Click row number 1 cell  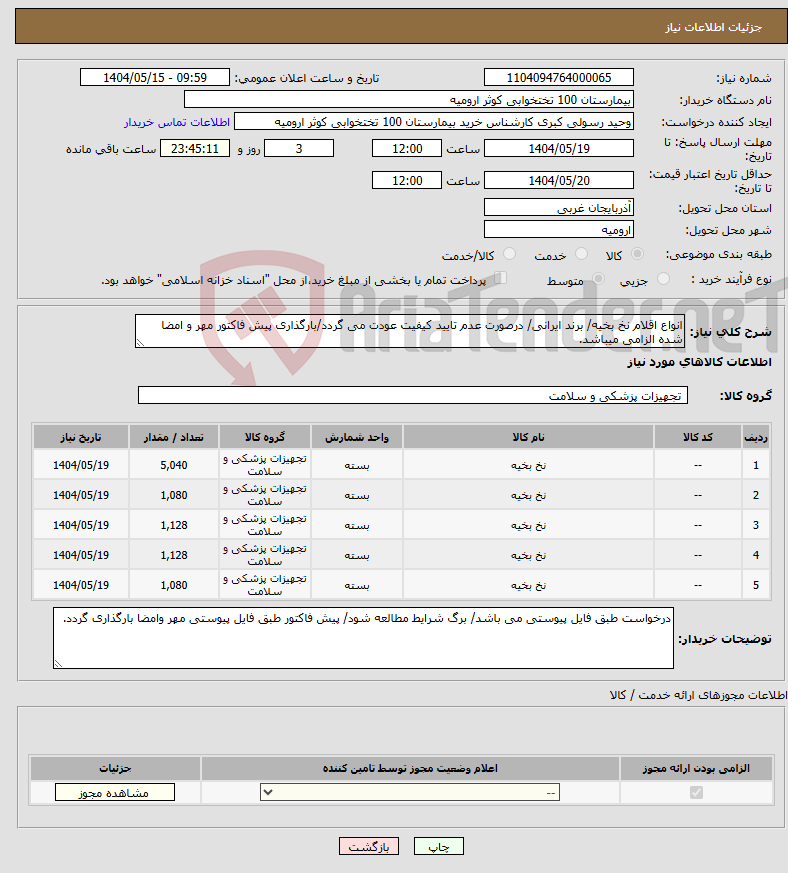[756, 465]
